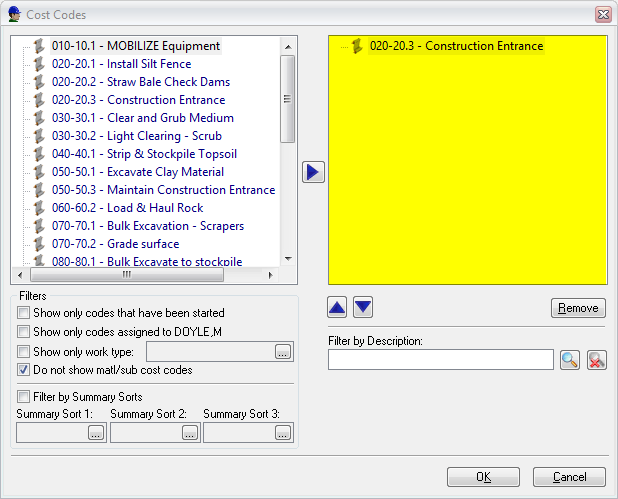Click the Cost Codes window title icon
This screenshot has width=618, height=499.
pyautogui.click(x=15, y=15)
